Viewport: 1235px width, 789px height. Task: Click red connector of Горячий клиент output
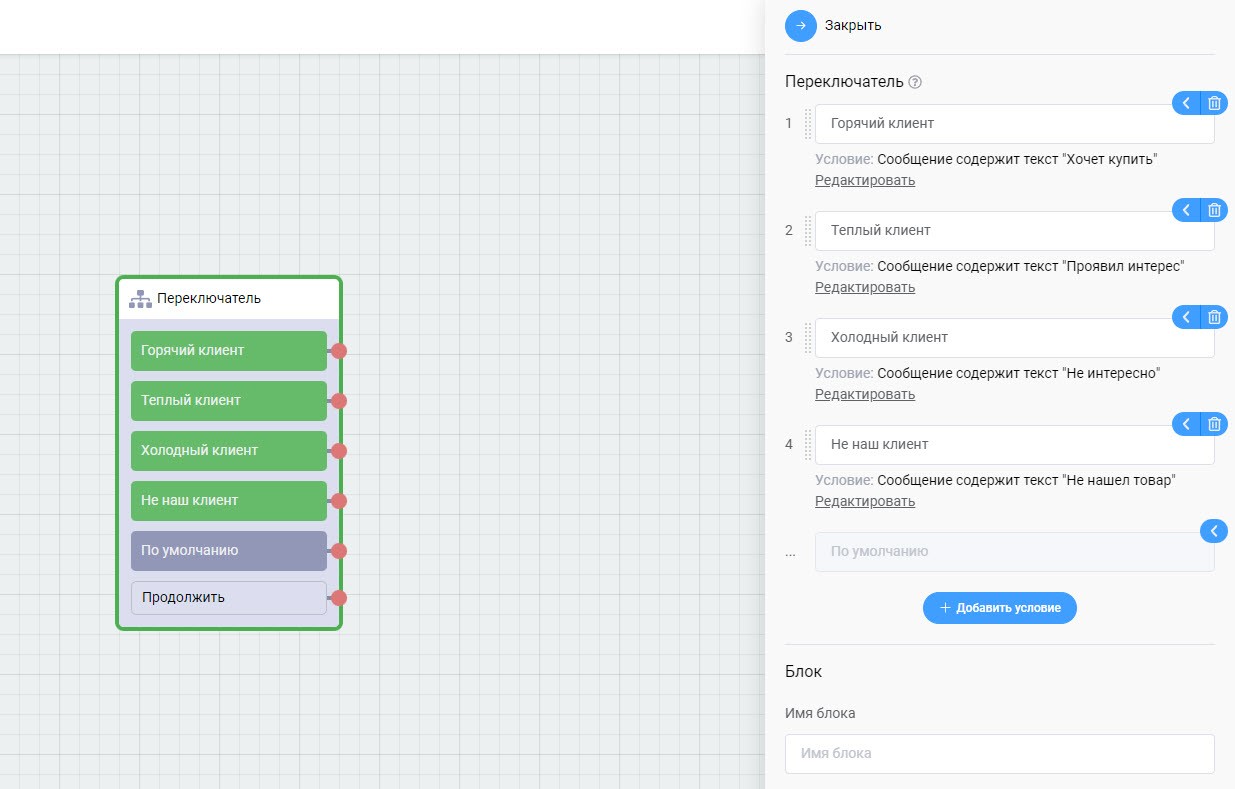point(339,351)
